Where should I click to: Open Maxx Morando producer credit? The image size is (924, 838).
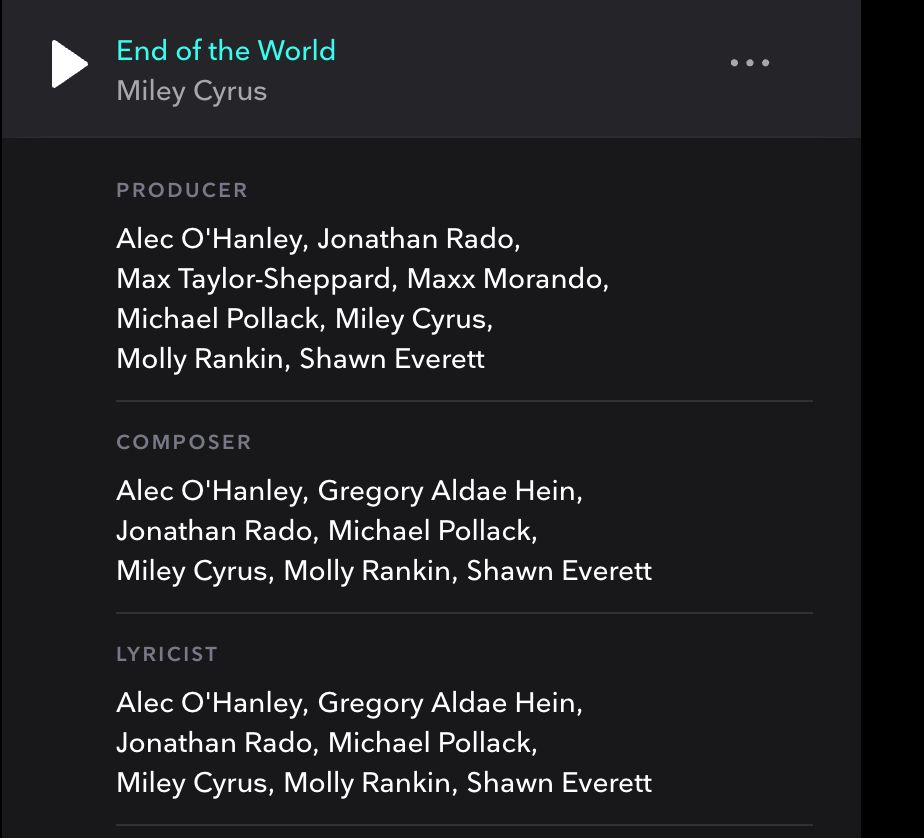click(504, 279)
